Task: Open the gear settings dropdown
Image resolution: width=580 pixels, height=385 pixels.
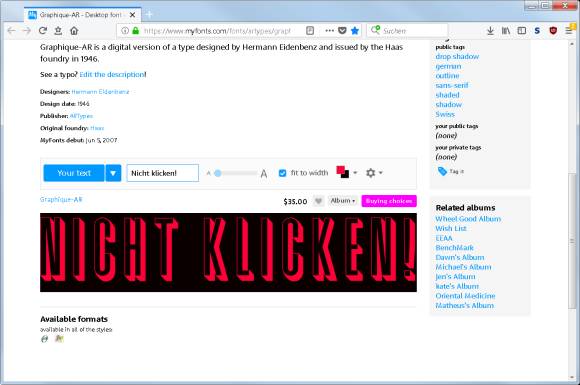Action: pos(374,173)
